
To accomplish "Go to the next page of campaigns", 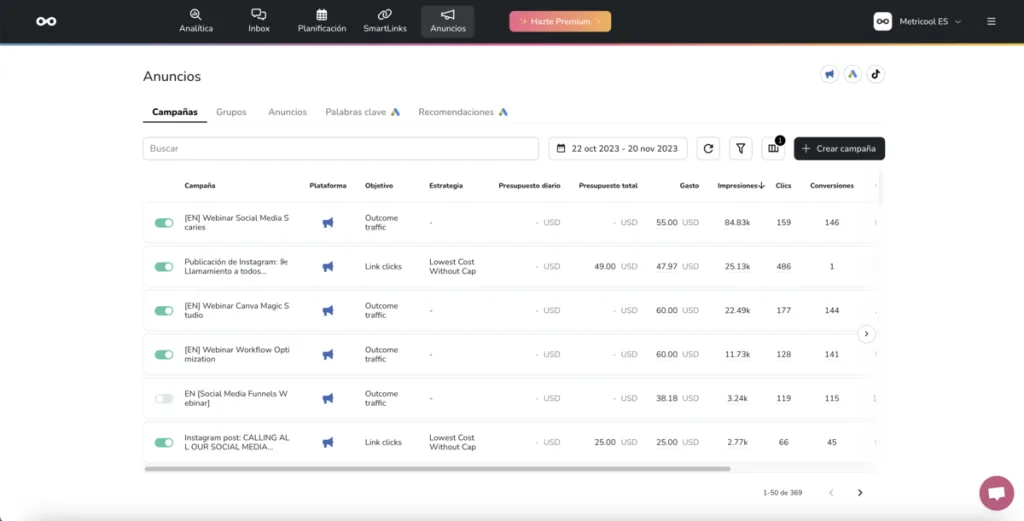I will [x=860, y=493].
